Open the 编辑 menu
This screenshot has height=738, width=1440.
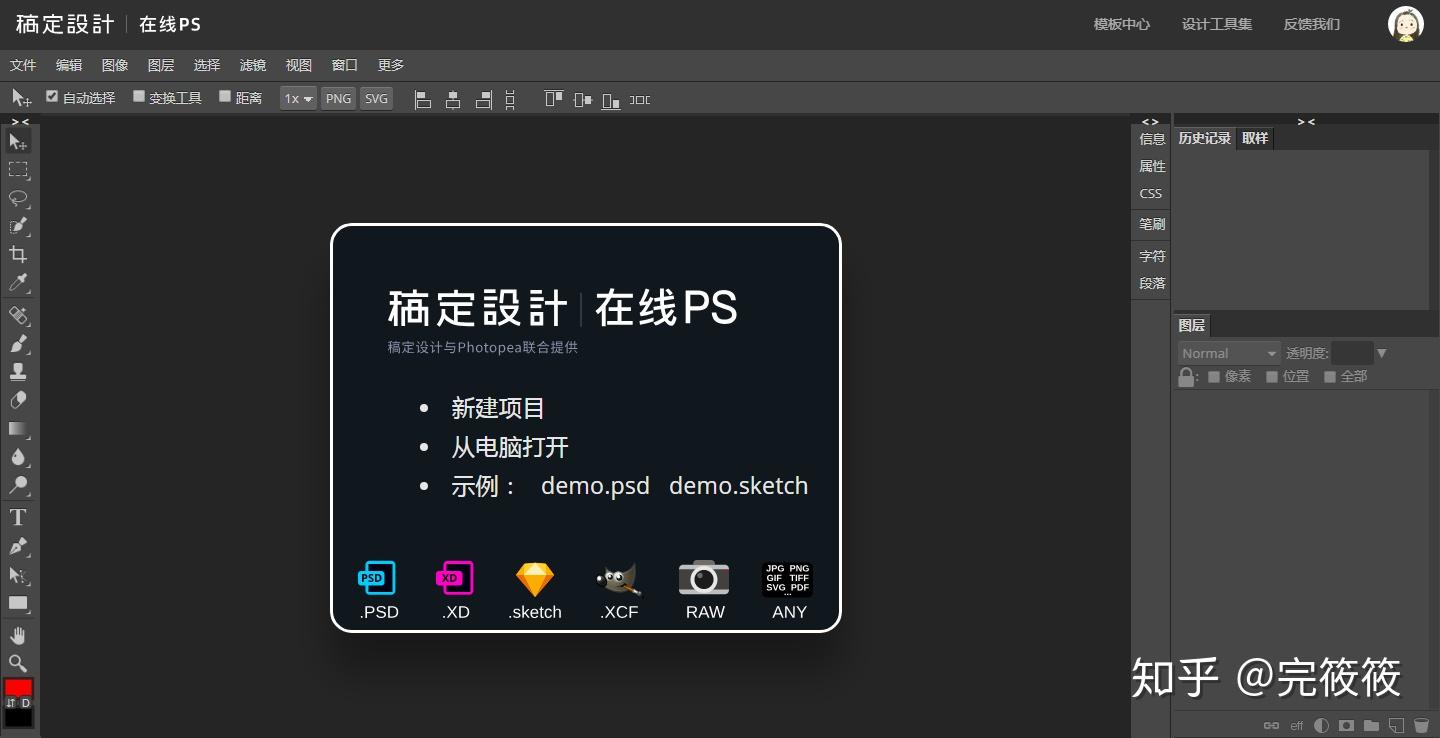(x=69, y=65)
